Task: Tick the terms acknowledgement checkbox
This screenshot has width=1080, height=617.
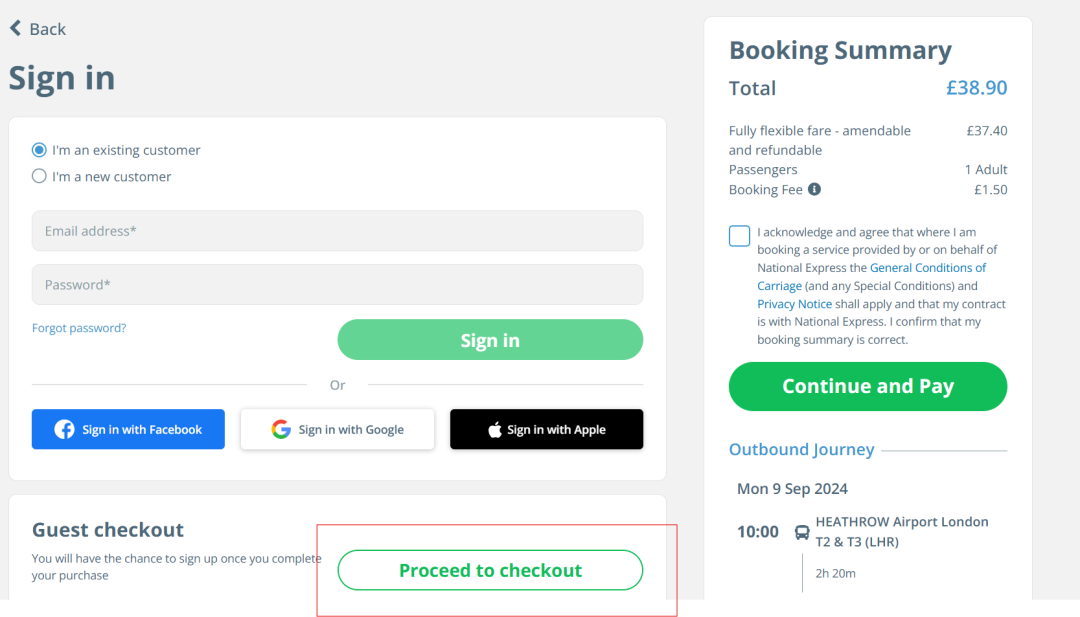Action: click(x=740, y=236)
